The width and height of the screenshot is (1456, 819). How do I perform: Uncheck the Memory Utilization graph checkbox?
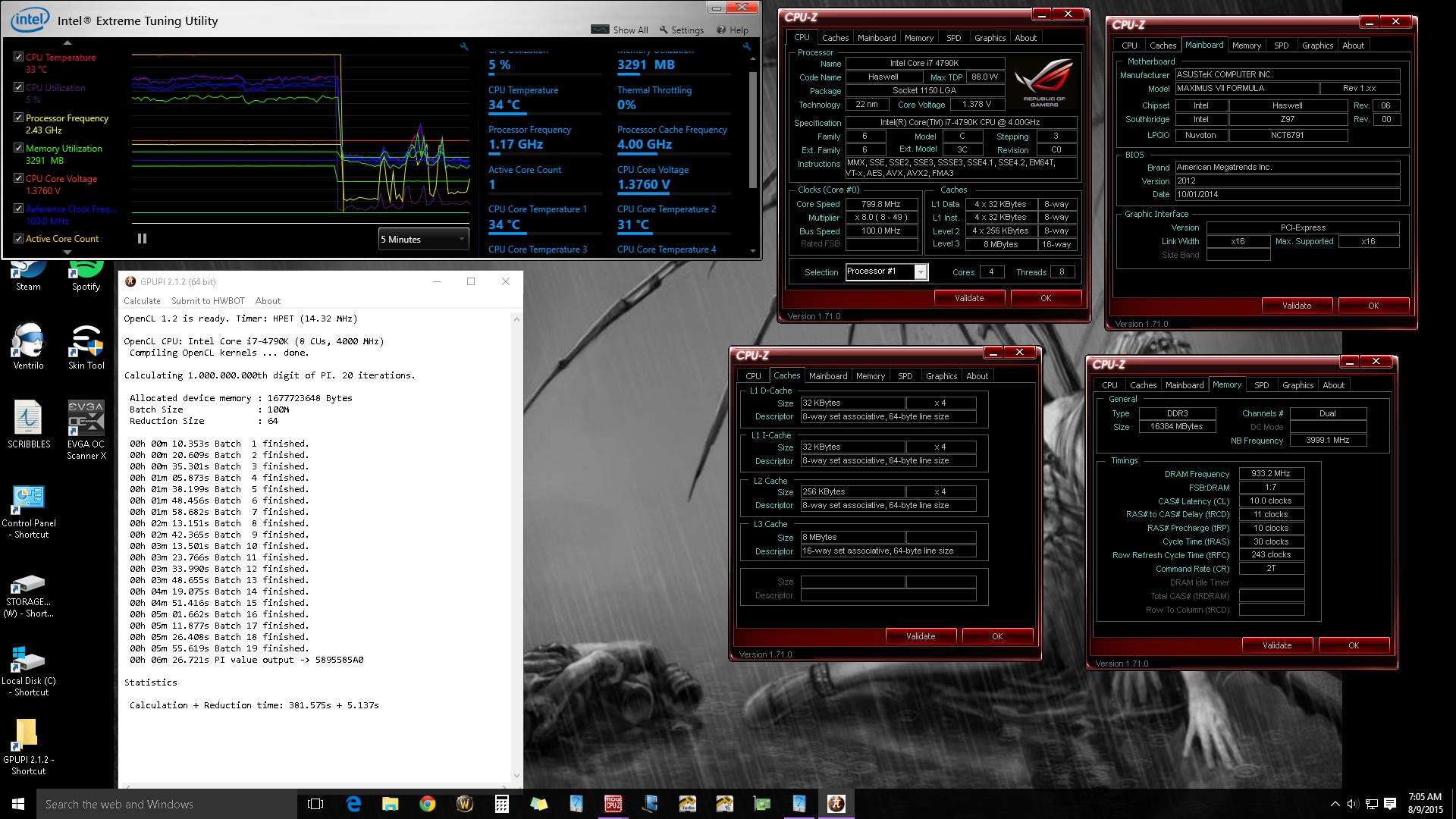coord(18,148)
